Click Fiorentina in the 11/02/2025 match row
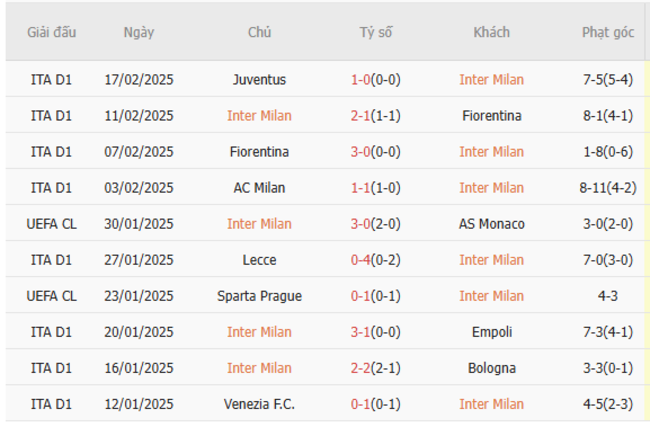This screenshot has width=650, height=427. tap(491, 116)
